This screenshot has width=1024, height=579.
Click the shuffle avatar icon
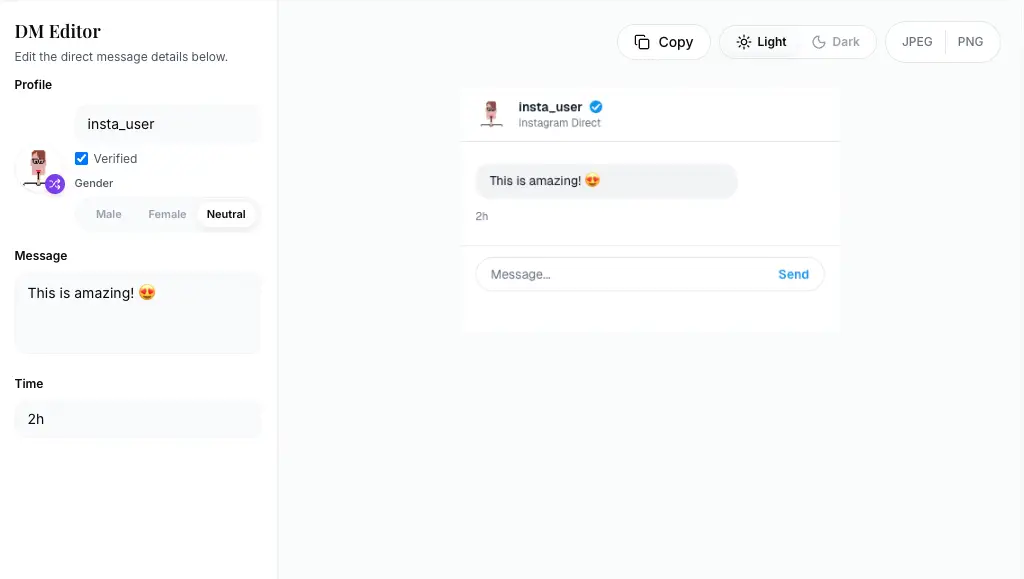tap(55, 184)
